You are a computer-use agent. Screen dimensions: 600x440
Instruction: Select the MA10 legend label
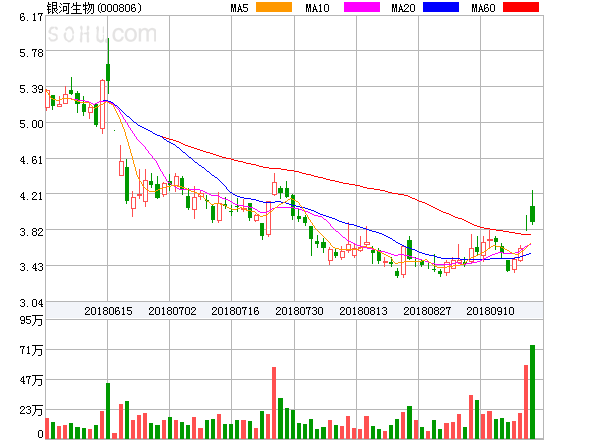pyautogui.click(x=318, y=8)
